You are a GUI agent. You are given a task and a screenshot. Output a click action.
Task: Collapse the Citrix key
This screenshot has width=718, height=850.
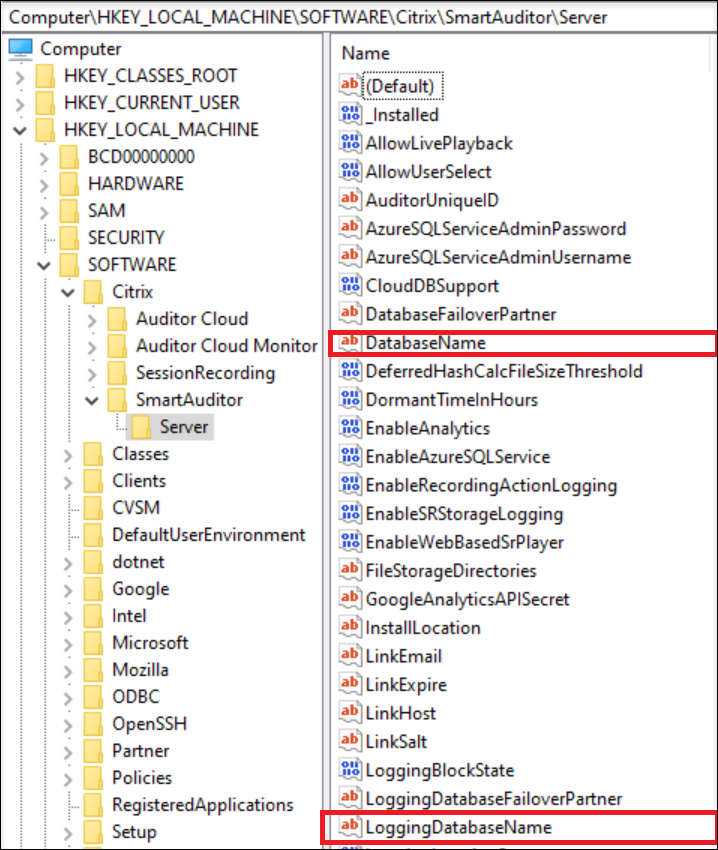pyautogui.click(x=68, y=293)
